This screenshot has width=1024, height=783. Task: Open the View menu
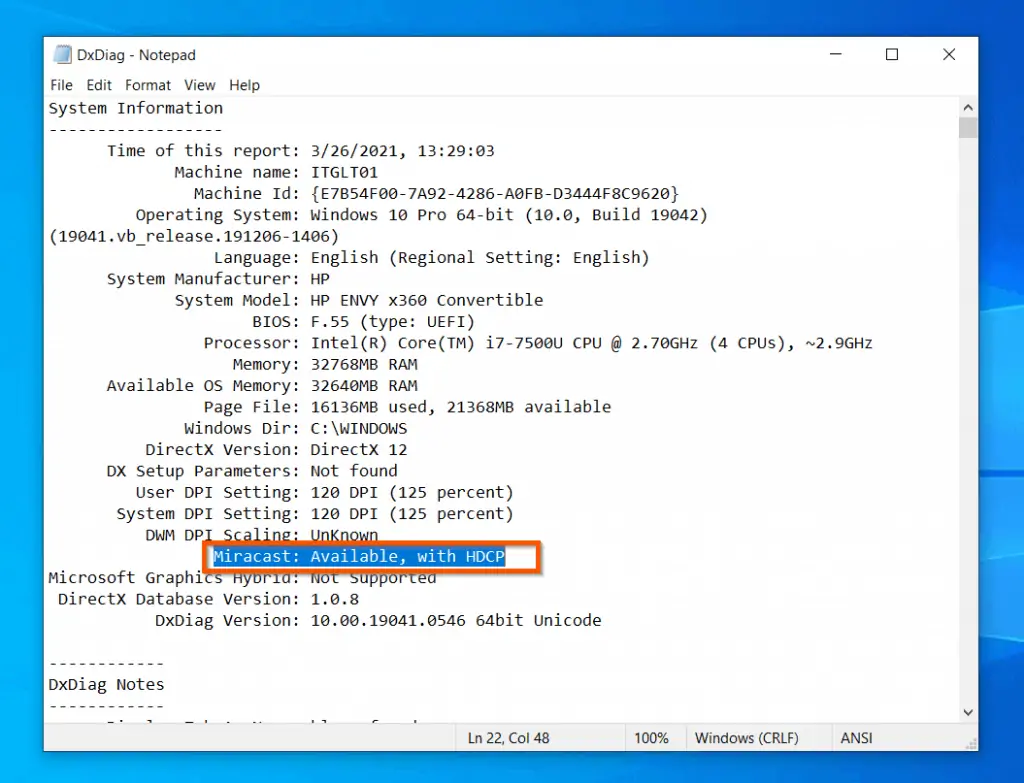click(199, 85)
